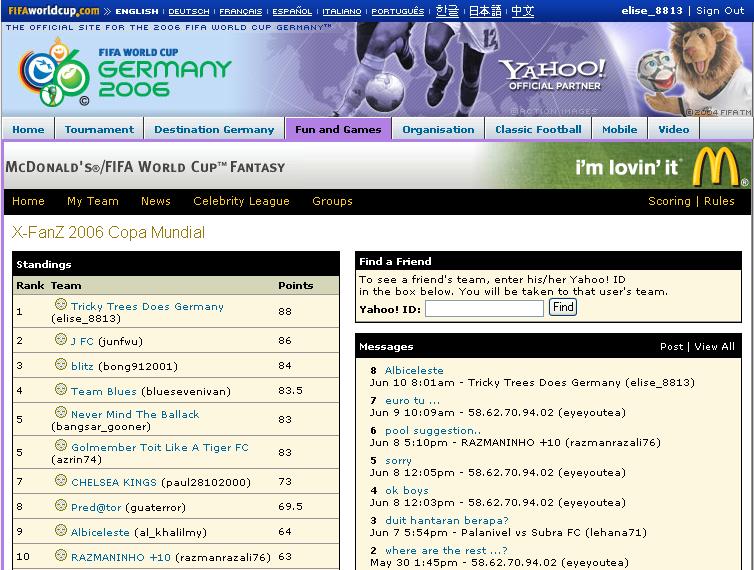
Task: Open Tricky Trees Does Germany team link
Action: [x=147, y=306]
